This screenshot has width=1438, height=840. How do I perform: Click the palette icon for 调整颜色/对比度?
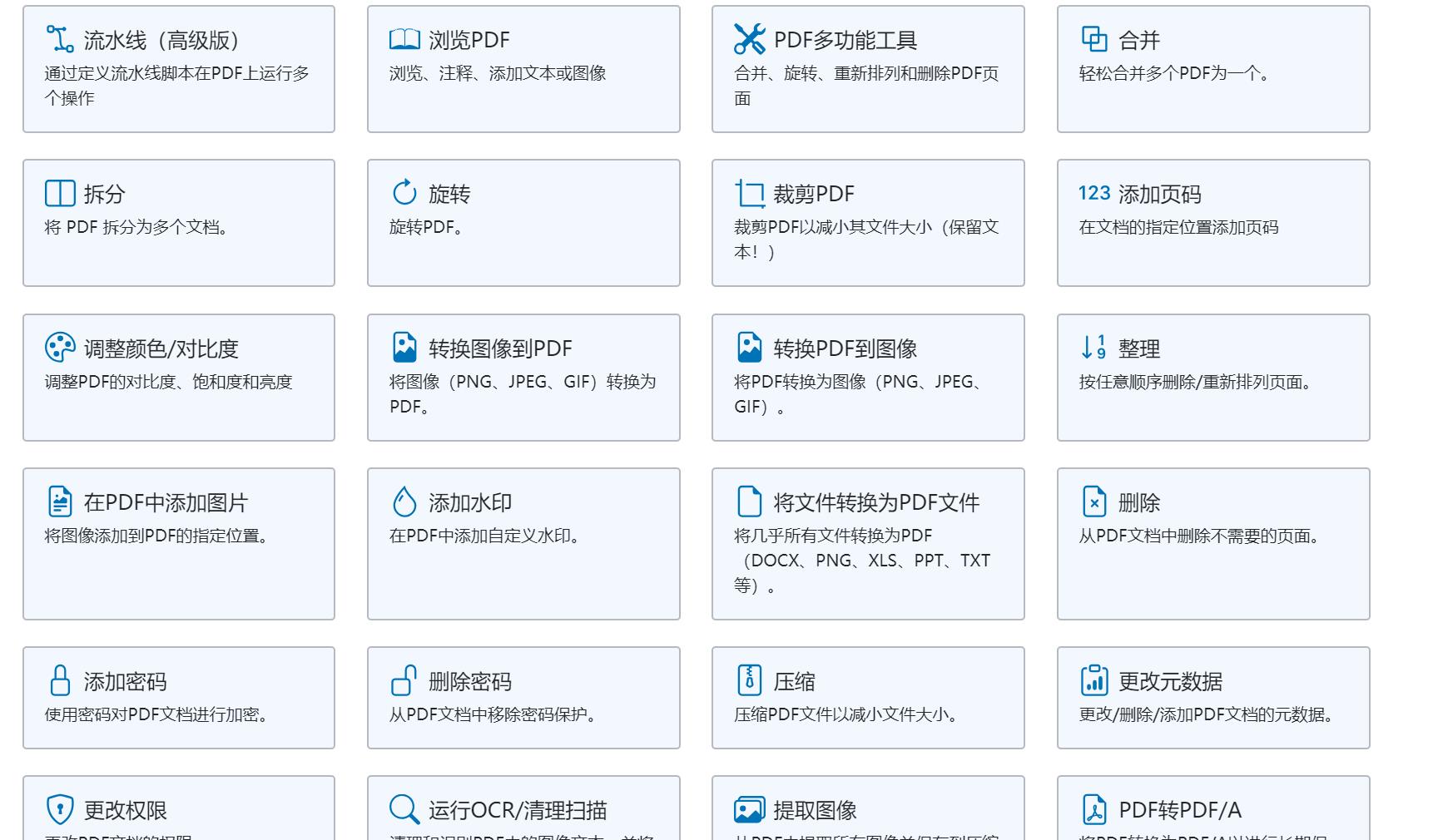coord(60,348)
